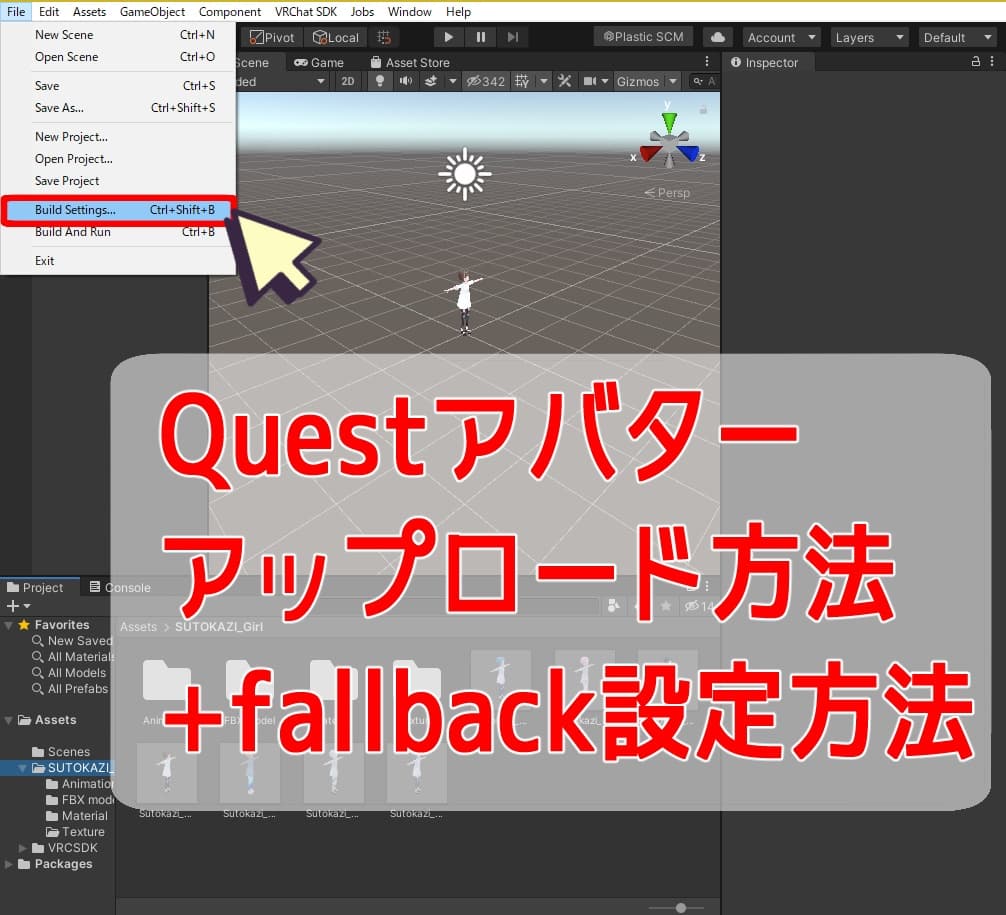The width and height of the screenshot is (1006, 915).
Task: Choose Exit from File menu
Action: click(118, 261)
